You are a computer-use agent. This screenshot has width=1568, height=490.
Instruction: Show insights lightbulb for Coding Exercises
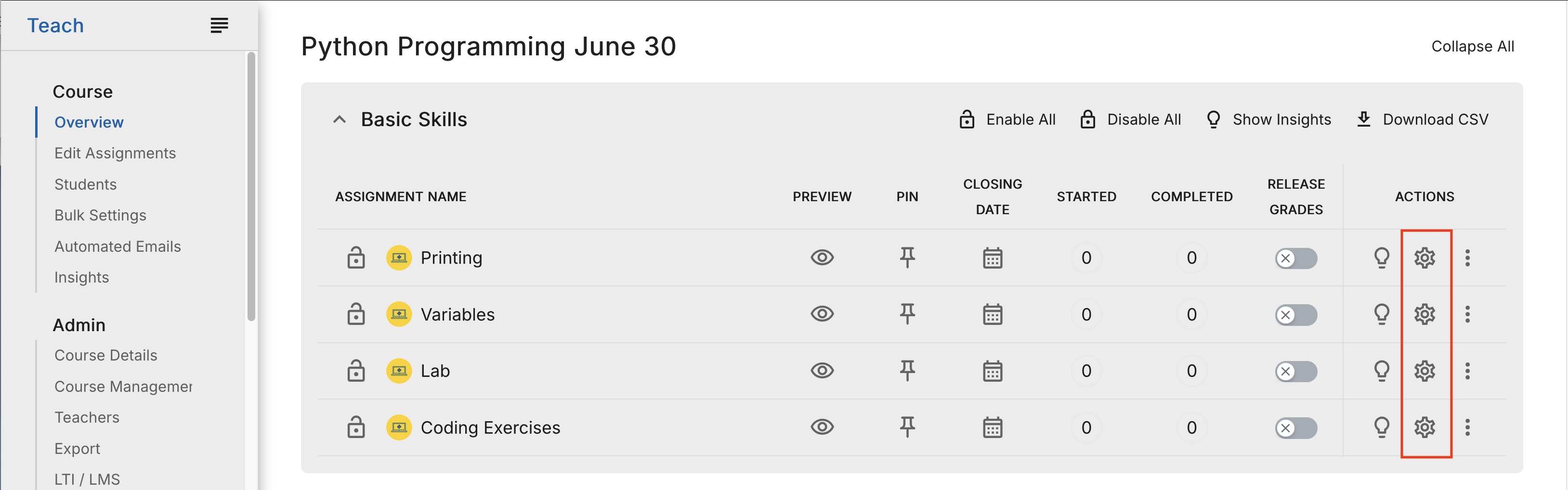(1382, 427)
